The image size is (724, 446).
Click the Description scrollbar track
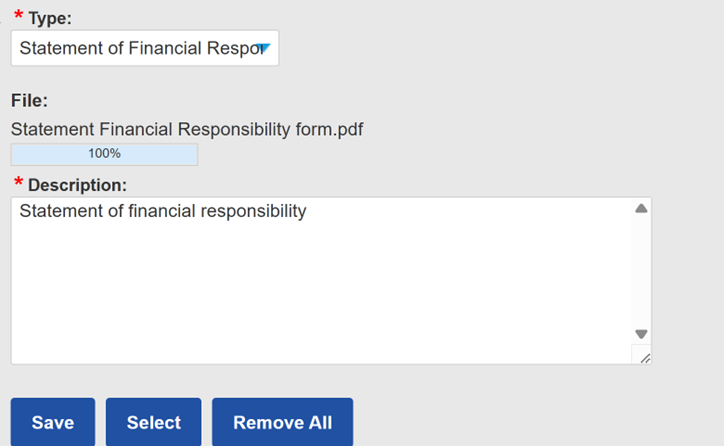point(641,270)
